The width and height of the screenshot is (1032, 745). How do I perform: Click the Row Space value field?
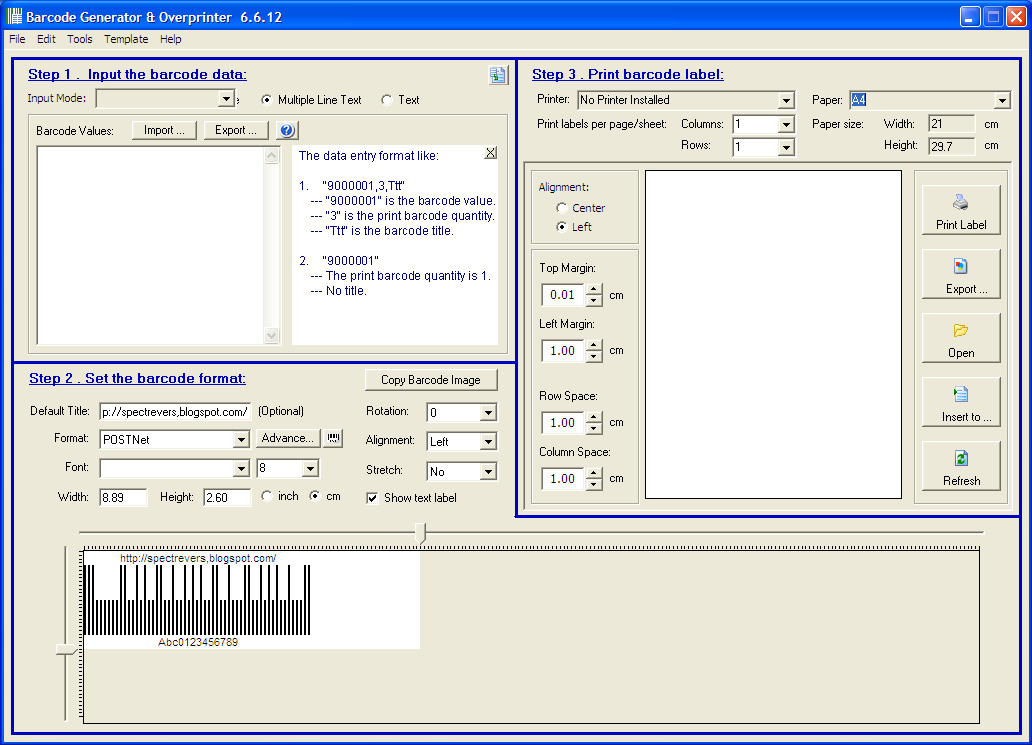(563, 423)
